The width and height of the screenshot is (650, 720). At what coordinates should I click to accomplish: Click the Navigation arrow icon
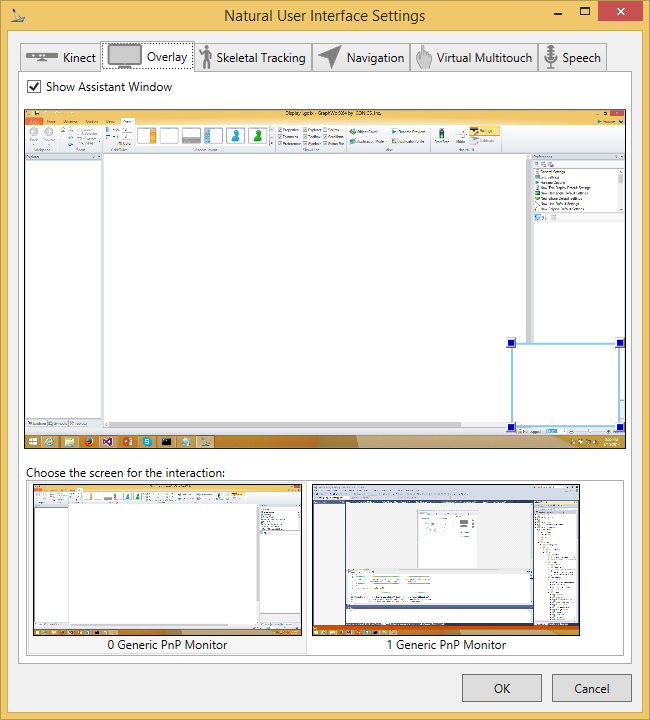point(329,57)
